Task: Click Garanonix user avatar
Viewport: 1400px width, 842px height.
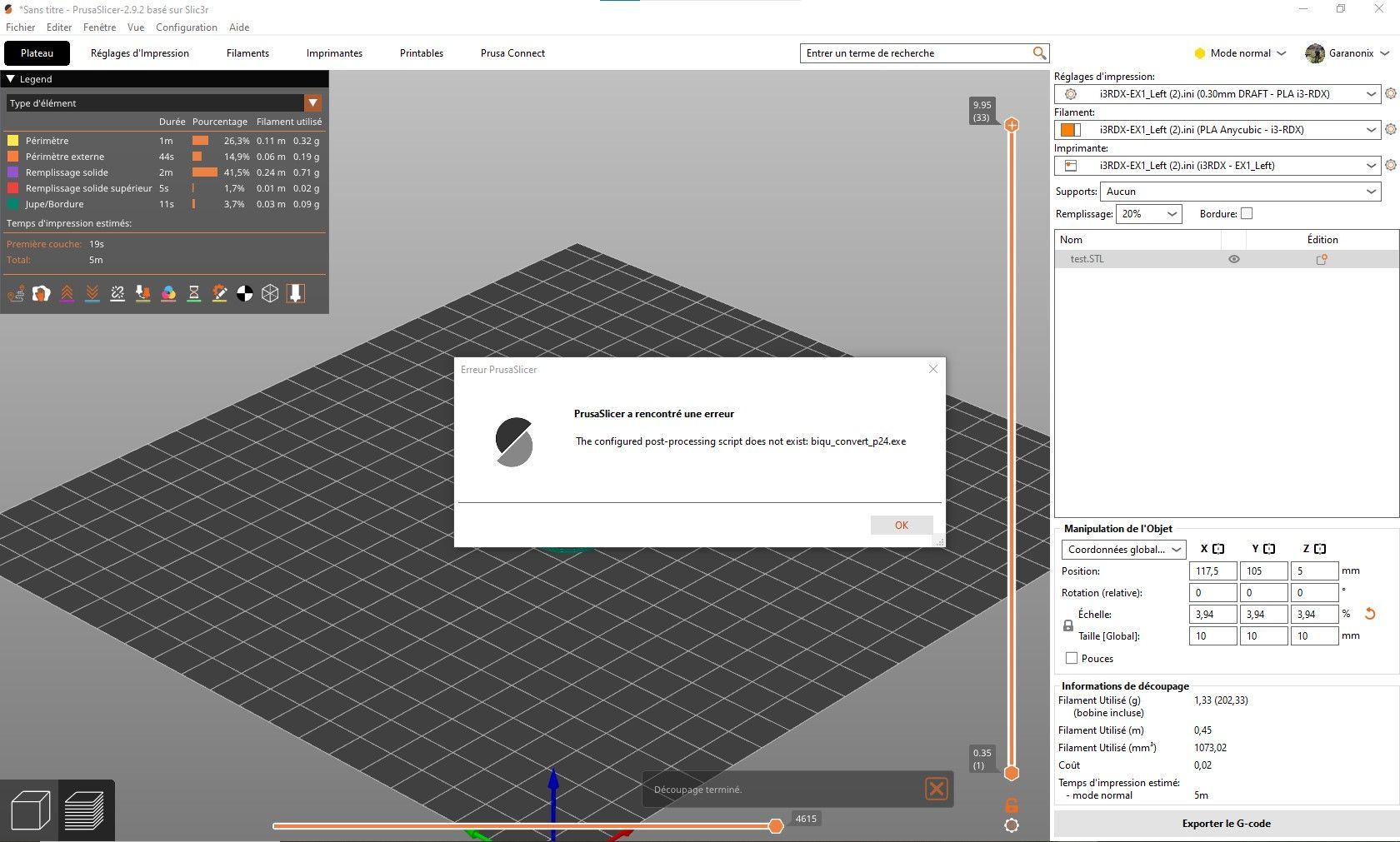Action: pyautogui.click(x=1315, y=53)
